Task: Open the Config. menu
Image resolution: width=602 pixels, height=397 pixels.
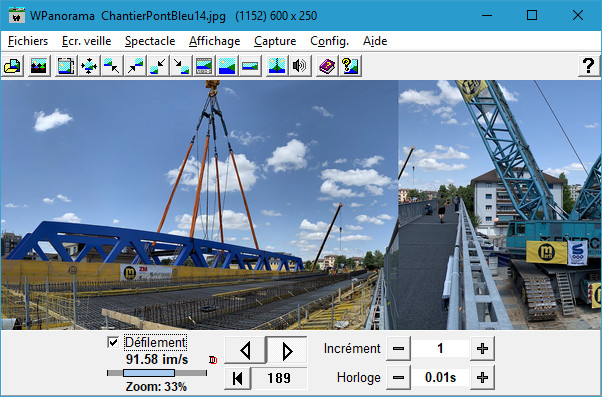Action: click(x=329, y=41)
